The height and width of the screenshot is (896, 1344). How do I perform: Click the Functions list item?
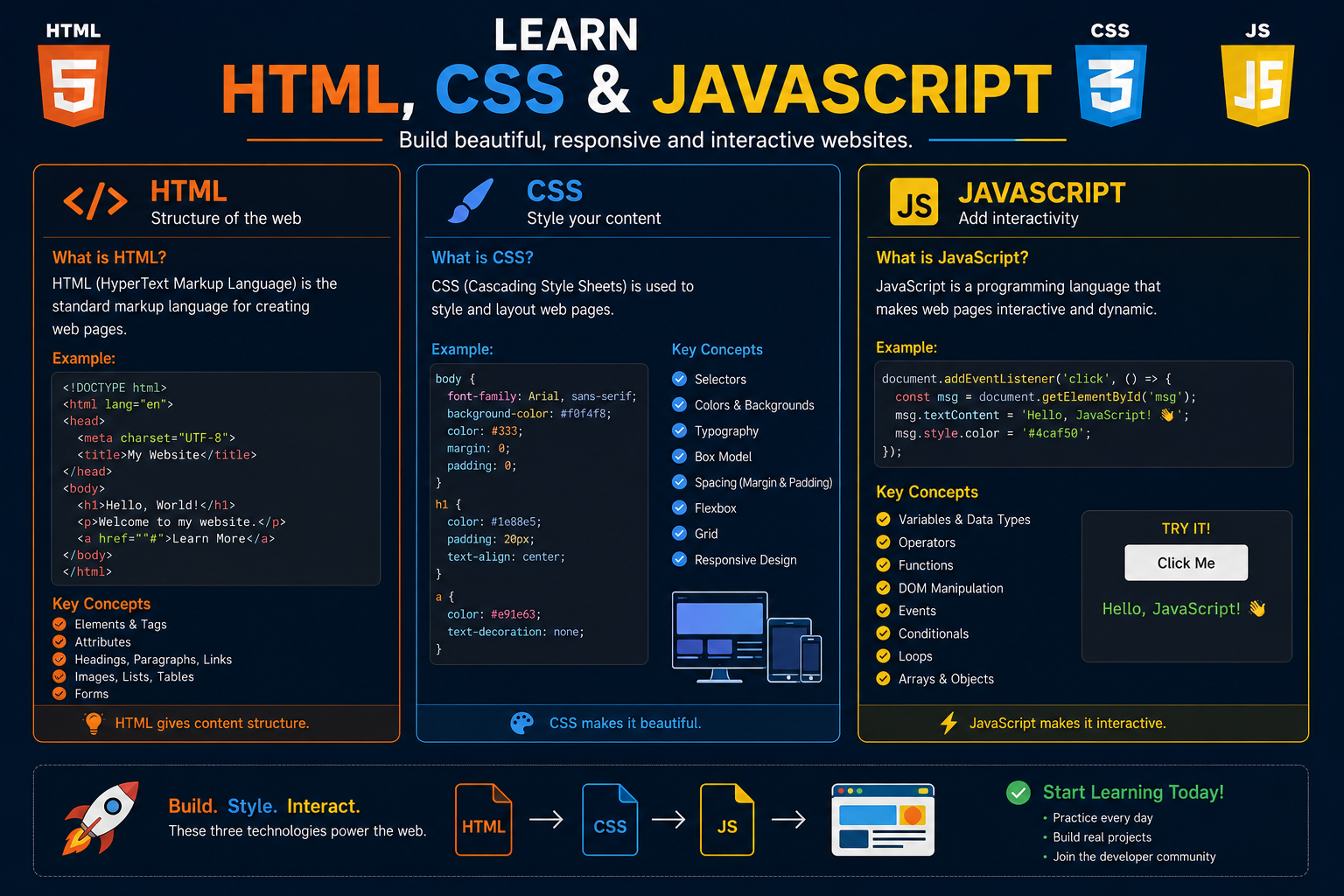point(926,564)
